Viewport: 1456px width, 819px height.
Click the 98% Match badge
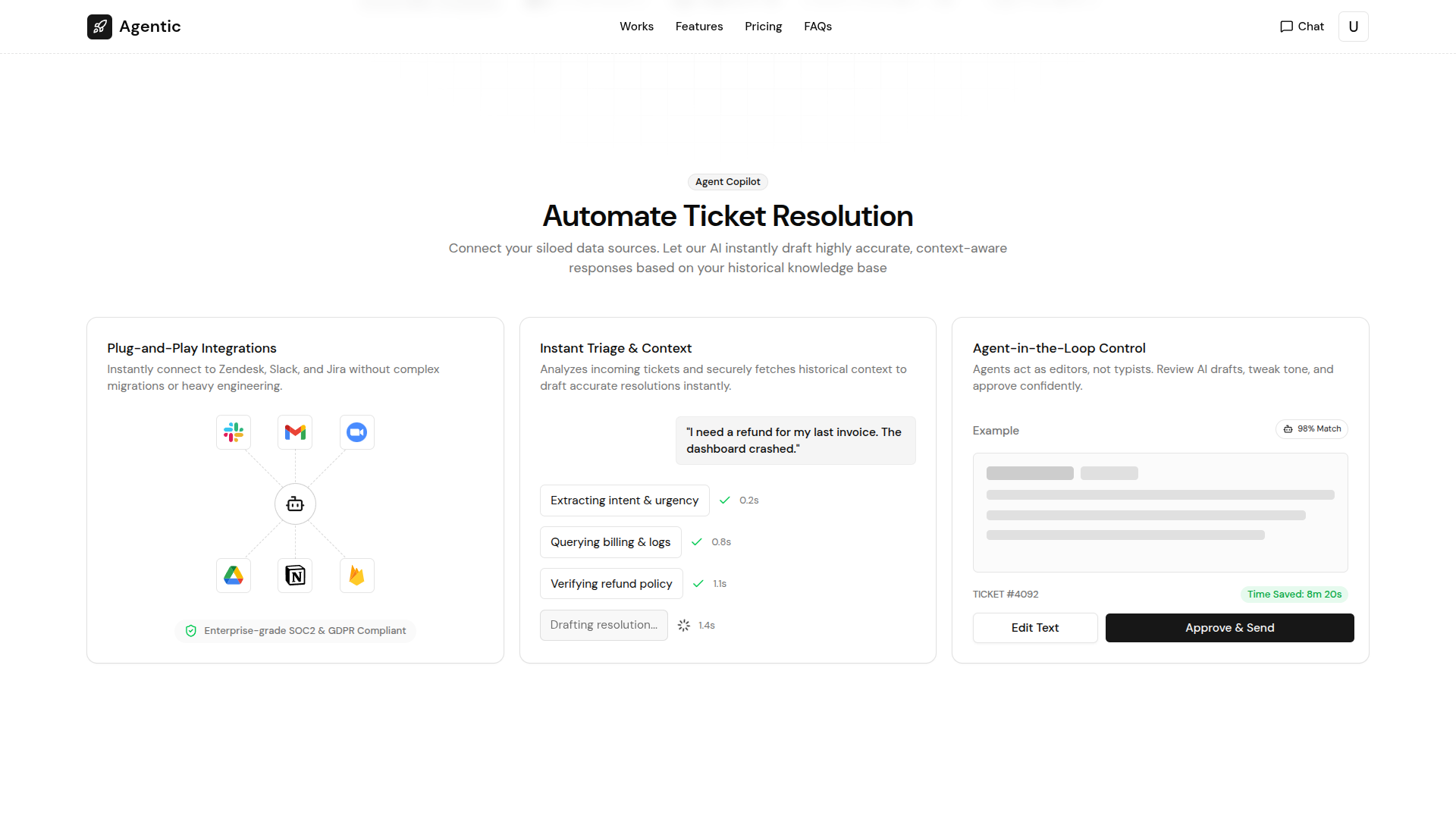pyautogui.click(x=1312, y=429)
